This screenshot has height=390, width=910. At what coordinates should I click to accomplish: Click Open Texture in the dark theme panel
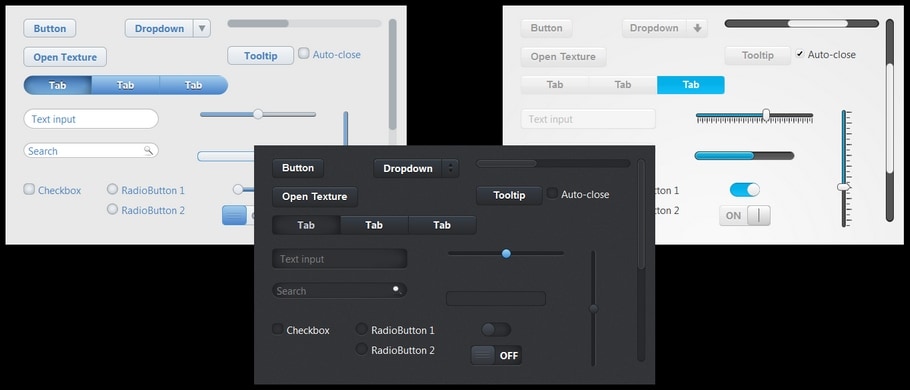pyautogui.click(x=315, y=197)
